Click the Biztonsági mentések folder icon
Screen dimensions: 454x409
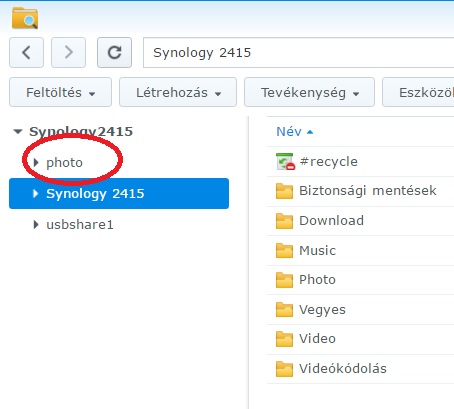(x=284, y=191)
